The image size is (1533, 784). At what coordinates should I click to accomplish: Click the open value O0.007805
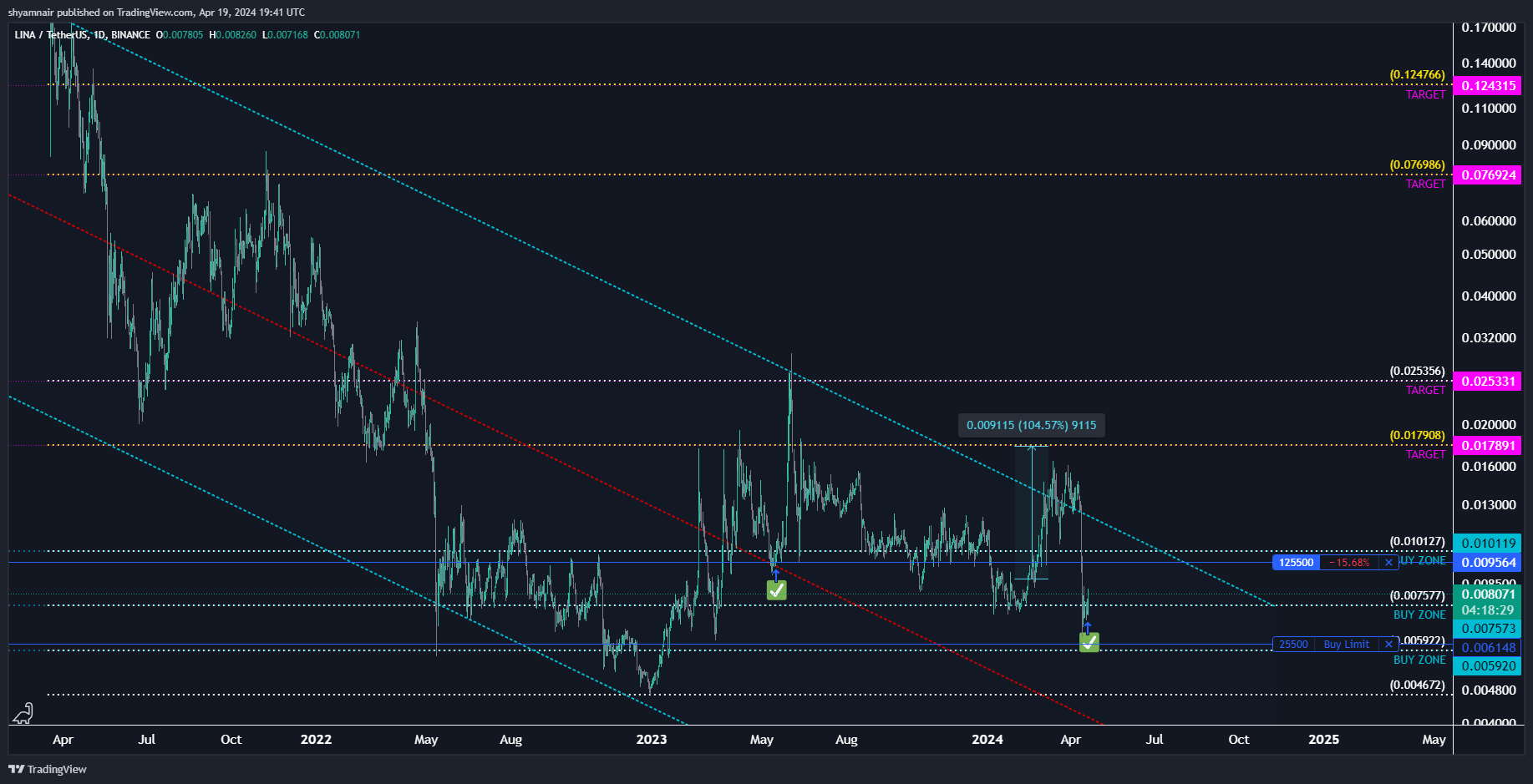[180, 35]
